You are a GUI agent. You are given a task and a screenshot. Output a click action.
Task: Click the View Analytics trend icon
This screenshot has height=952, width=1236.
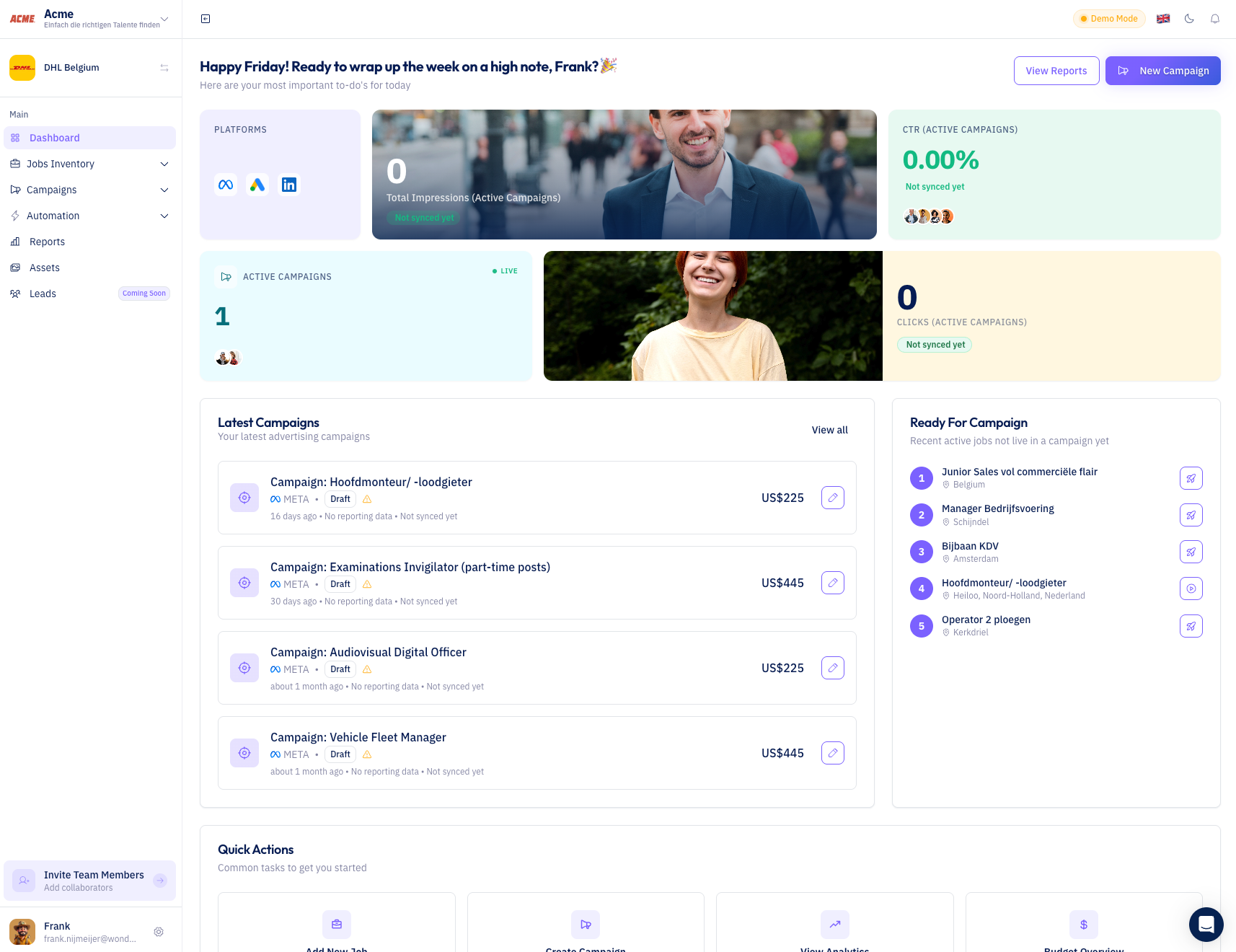point(835,925)
